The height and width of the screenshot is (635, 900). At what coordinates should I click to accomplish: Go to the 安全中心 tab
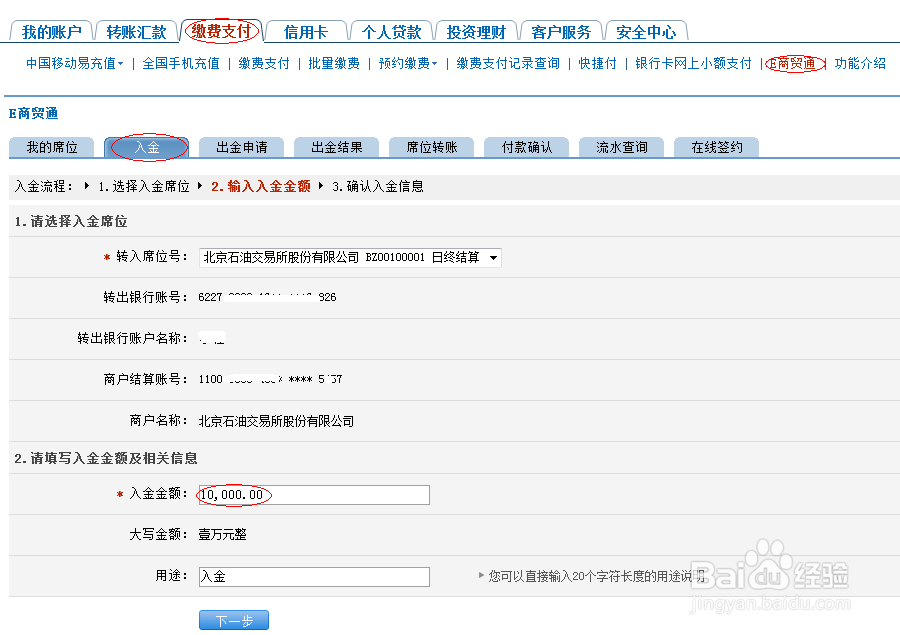coord(646,30)
